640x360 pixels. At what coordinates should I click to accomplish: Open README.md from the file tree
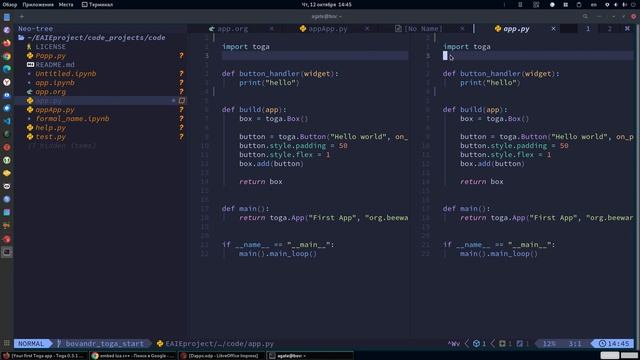coord(55,65)
